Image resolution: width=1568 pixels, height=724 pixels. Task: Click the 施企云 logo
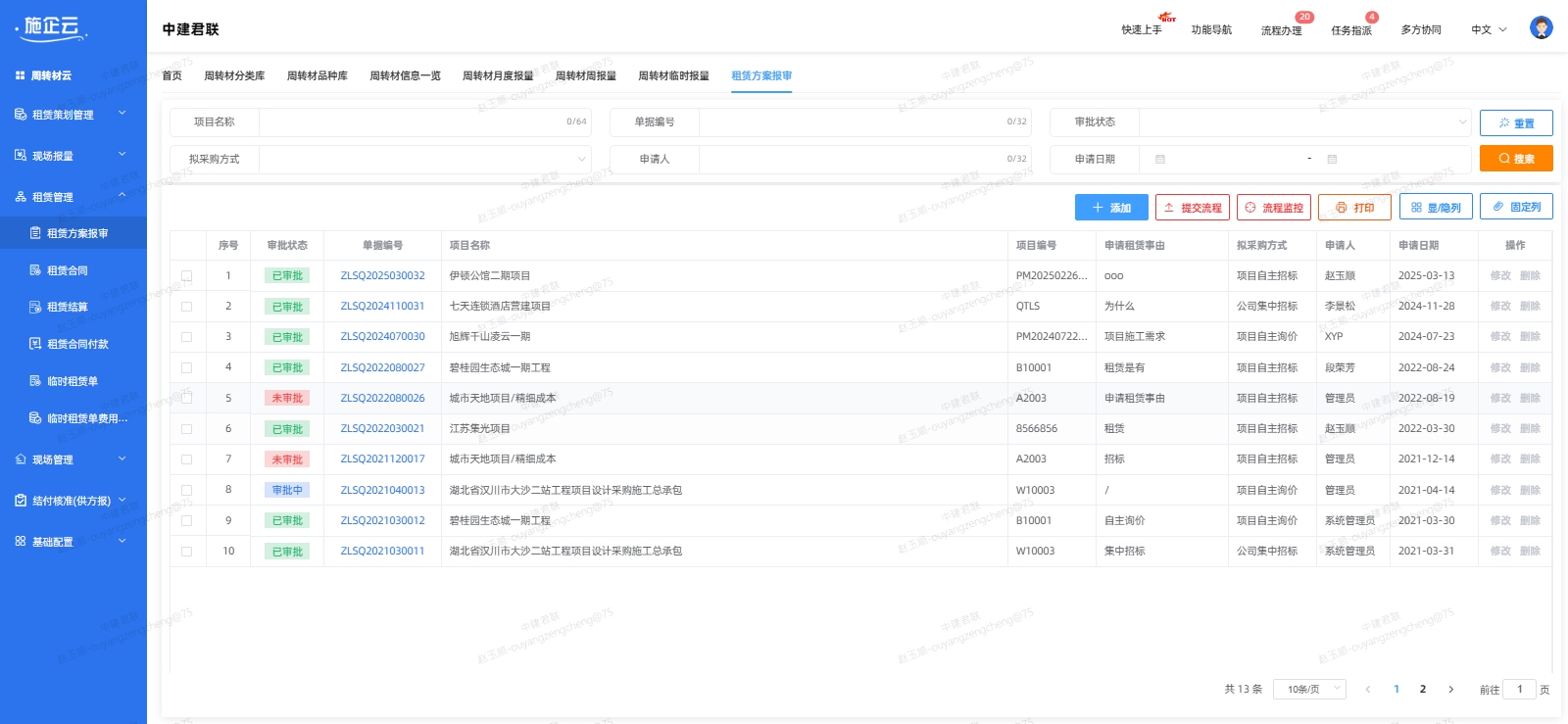pos(52,28)
